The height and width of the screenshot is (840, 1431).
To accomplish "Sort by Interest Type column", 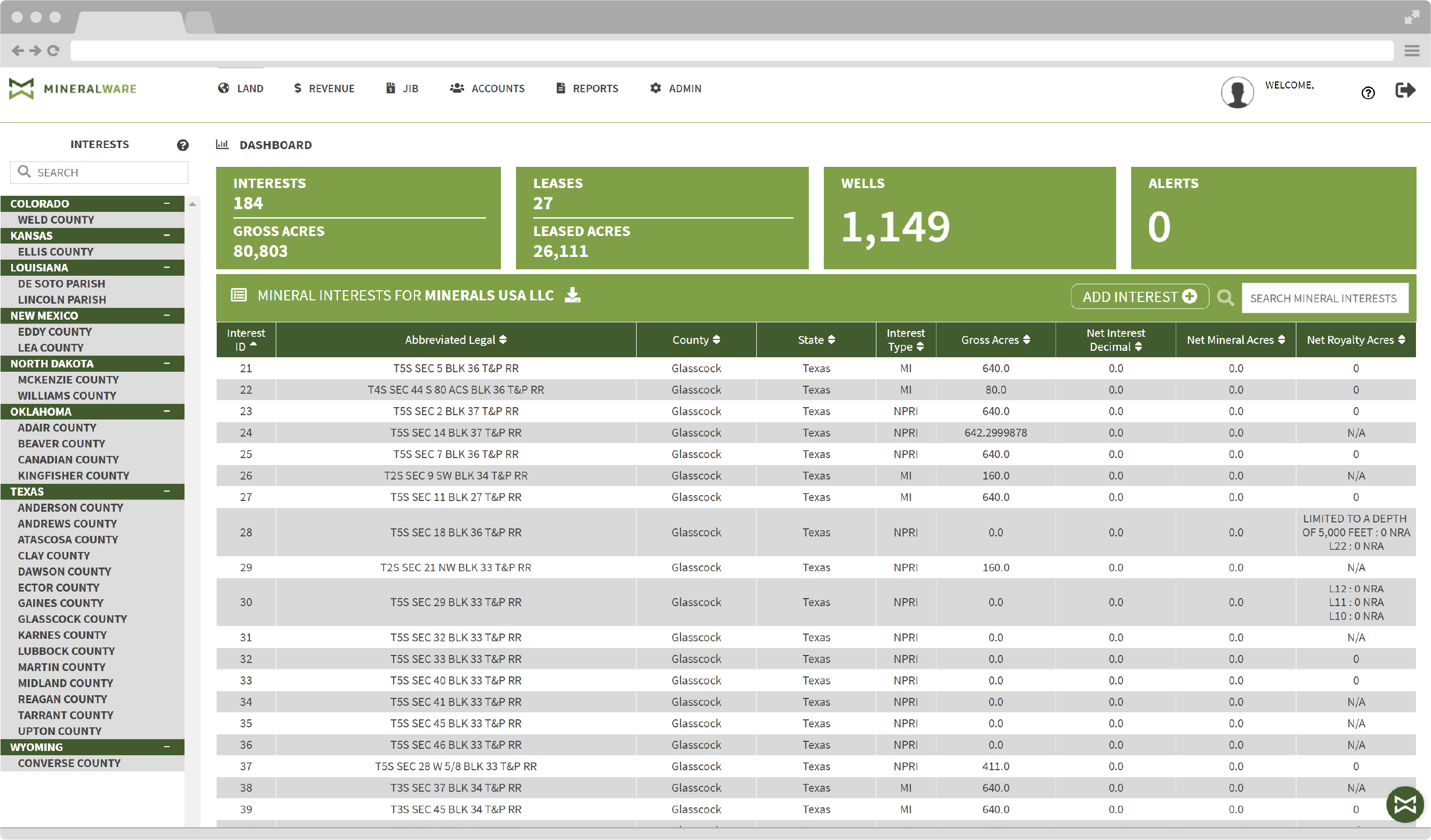I will click(x=906, y=340).
